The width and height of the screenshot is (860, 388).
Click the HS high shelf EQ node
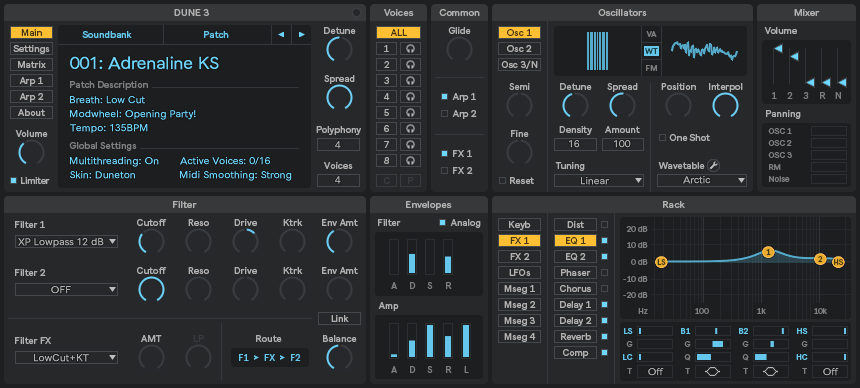click(838, 262)
